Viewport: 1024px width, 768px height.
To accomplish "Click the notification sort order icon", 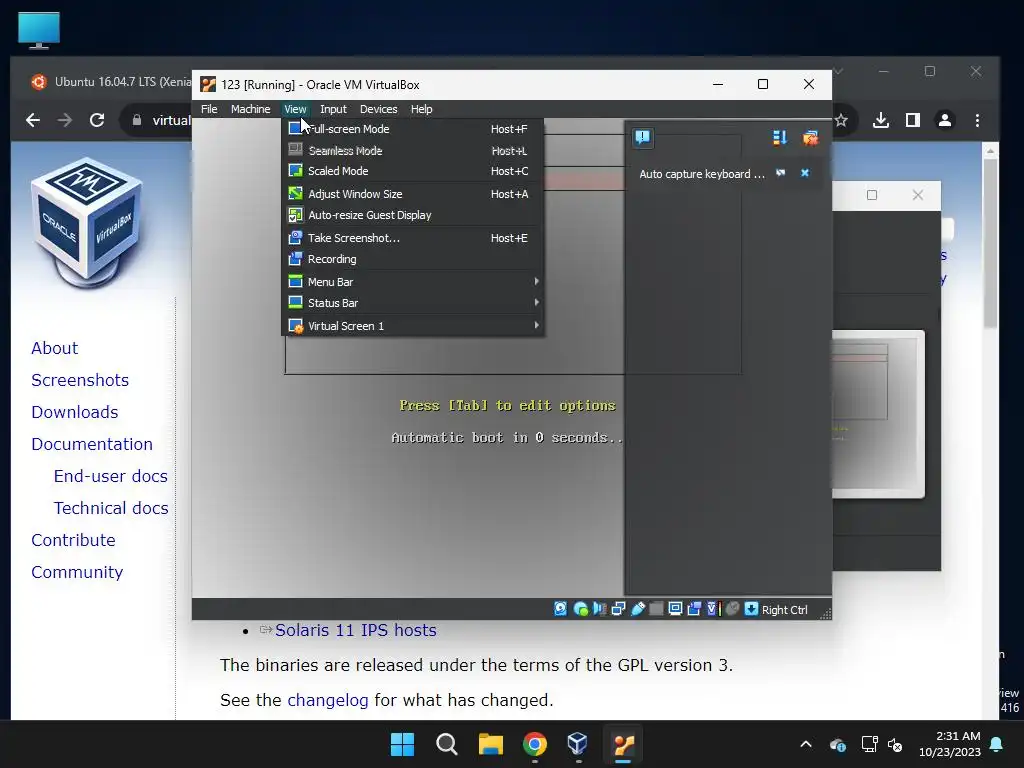I will coord(780,137).
